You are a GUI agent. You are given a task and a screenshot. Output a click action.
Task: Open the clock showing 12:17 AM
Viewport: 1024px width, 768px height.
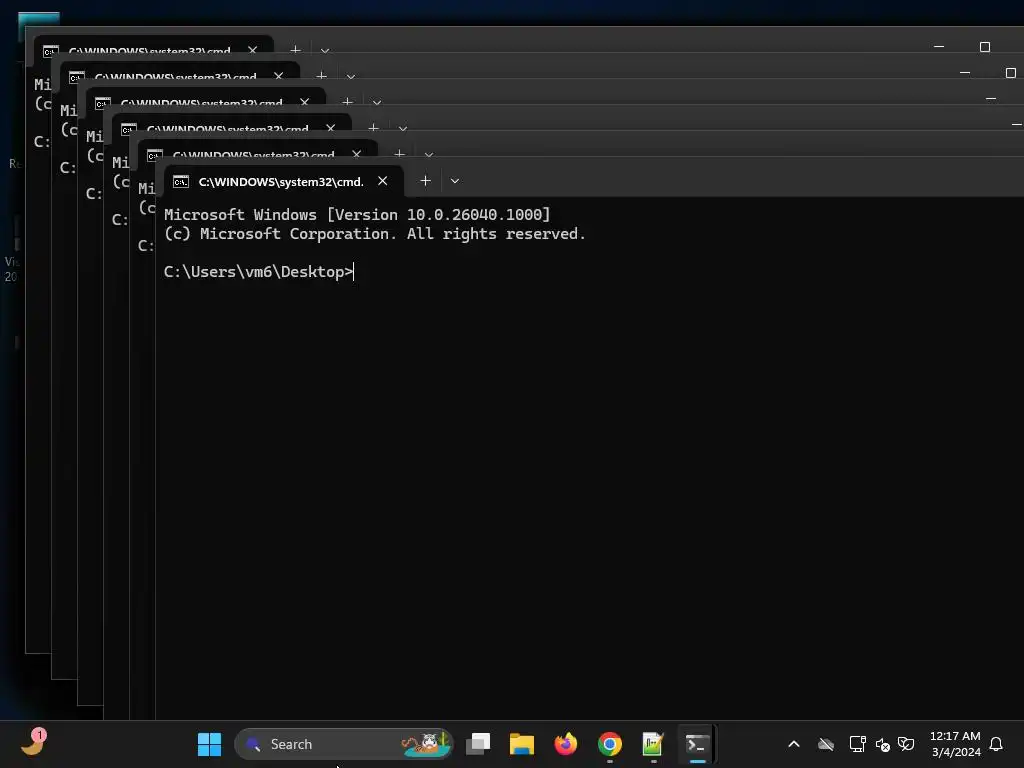(x=955, y=744)
